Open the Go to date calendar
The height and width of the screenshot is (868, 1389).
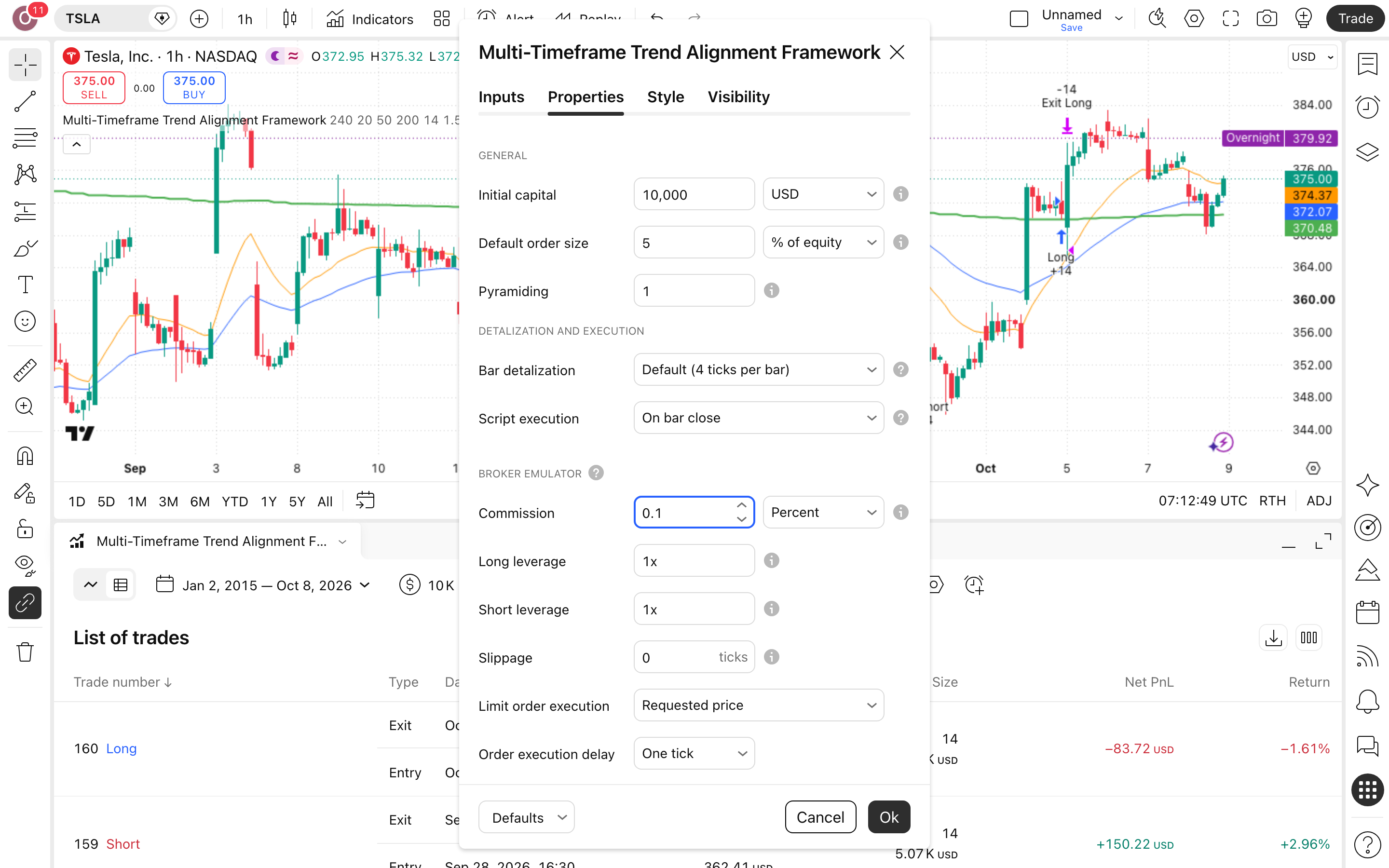(365, 501)
